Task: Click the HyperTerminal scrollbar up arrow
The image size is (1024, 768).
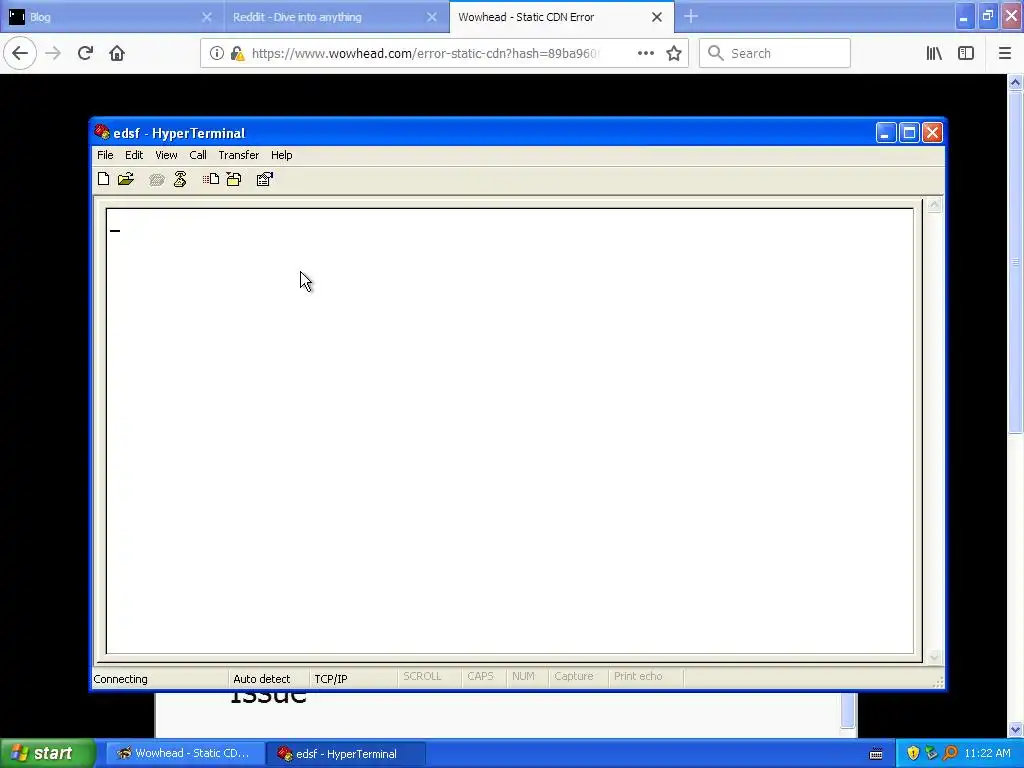Action: (x=935, y=205)
